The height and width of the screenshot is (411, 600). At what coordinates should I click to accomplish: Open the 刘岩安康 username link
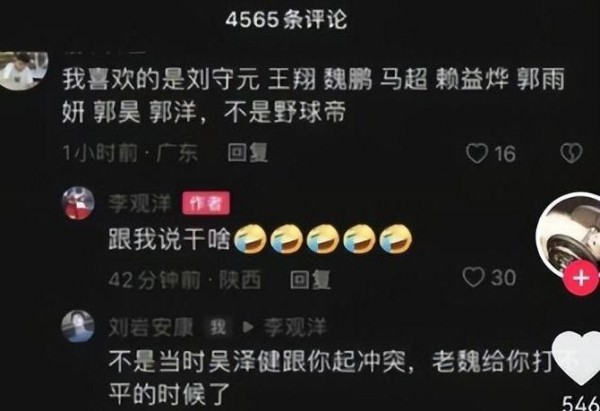[151, 327]
